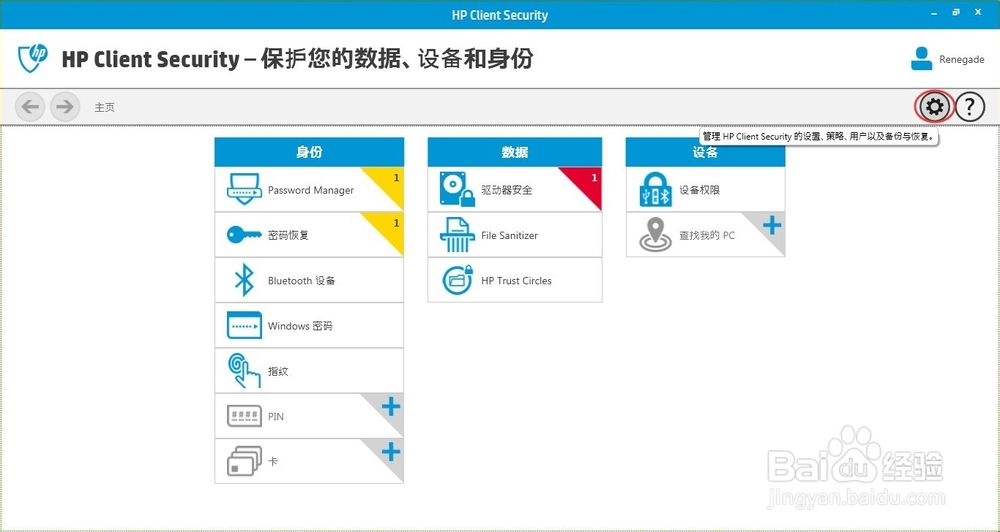Minimize the HP Client Security window
Image resolution: width=1000 pixels, height=532 pixels.
(x=934, y=11)
